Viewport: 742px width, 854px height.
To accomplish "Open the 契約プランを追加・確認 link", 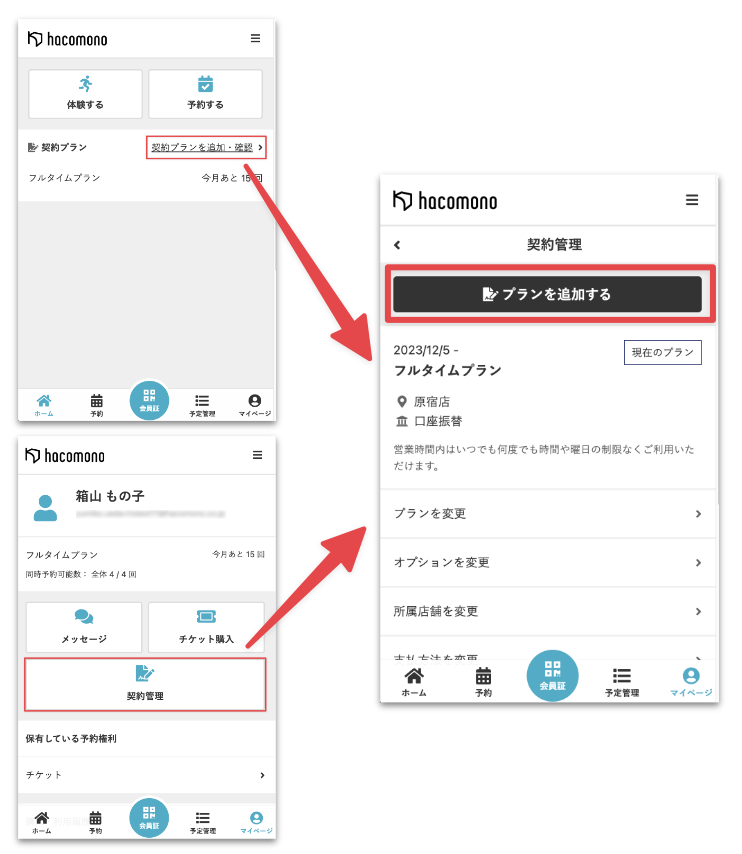I will [x=206, y=148].
